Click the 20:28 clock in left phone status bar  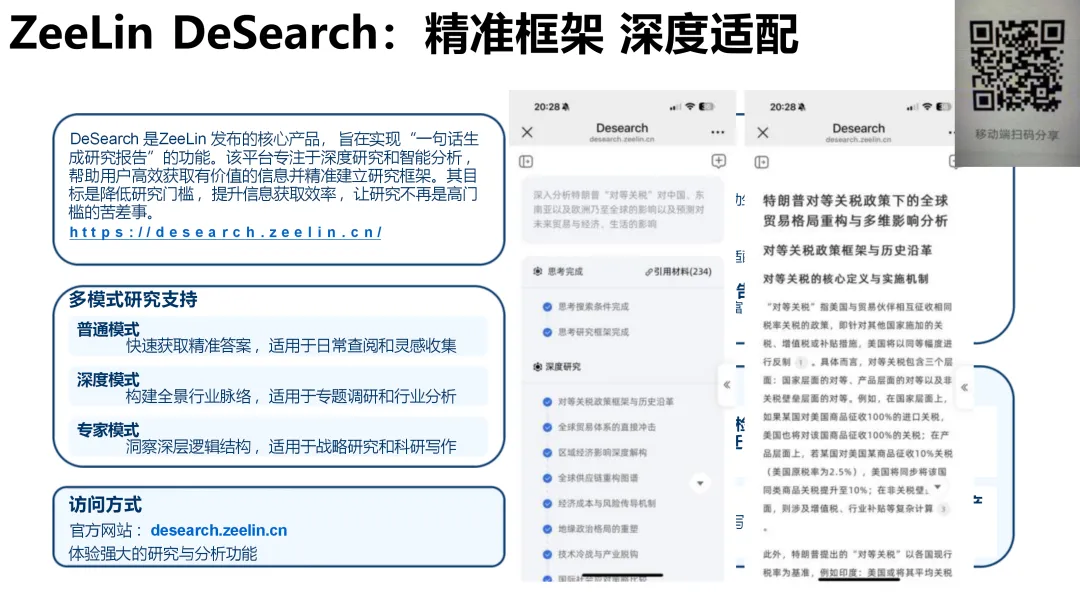547,107
